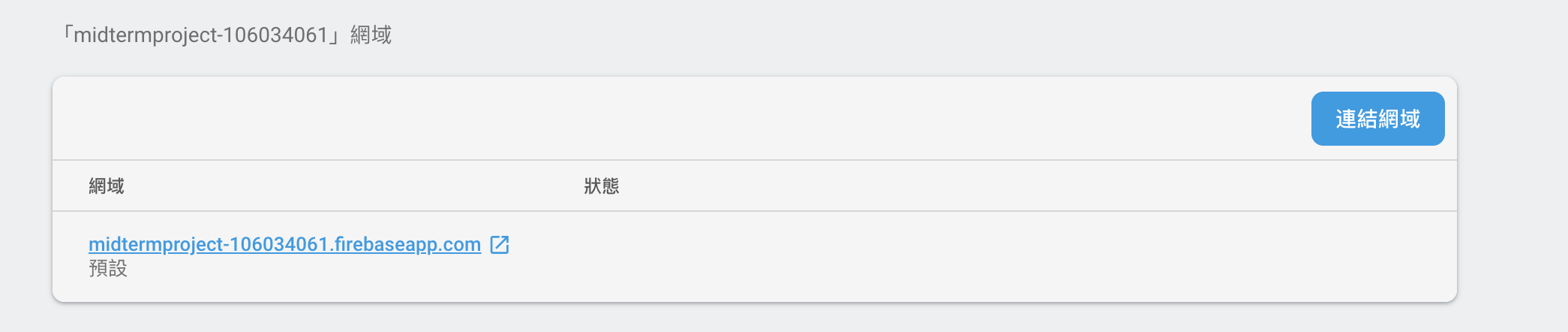Screen dimensions: 1568x332
Task: Click the 預設 label under the domain
Action: (x=108, y=269)
